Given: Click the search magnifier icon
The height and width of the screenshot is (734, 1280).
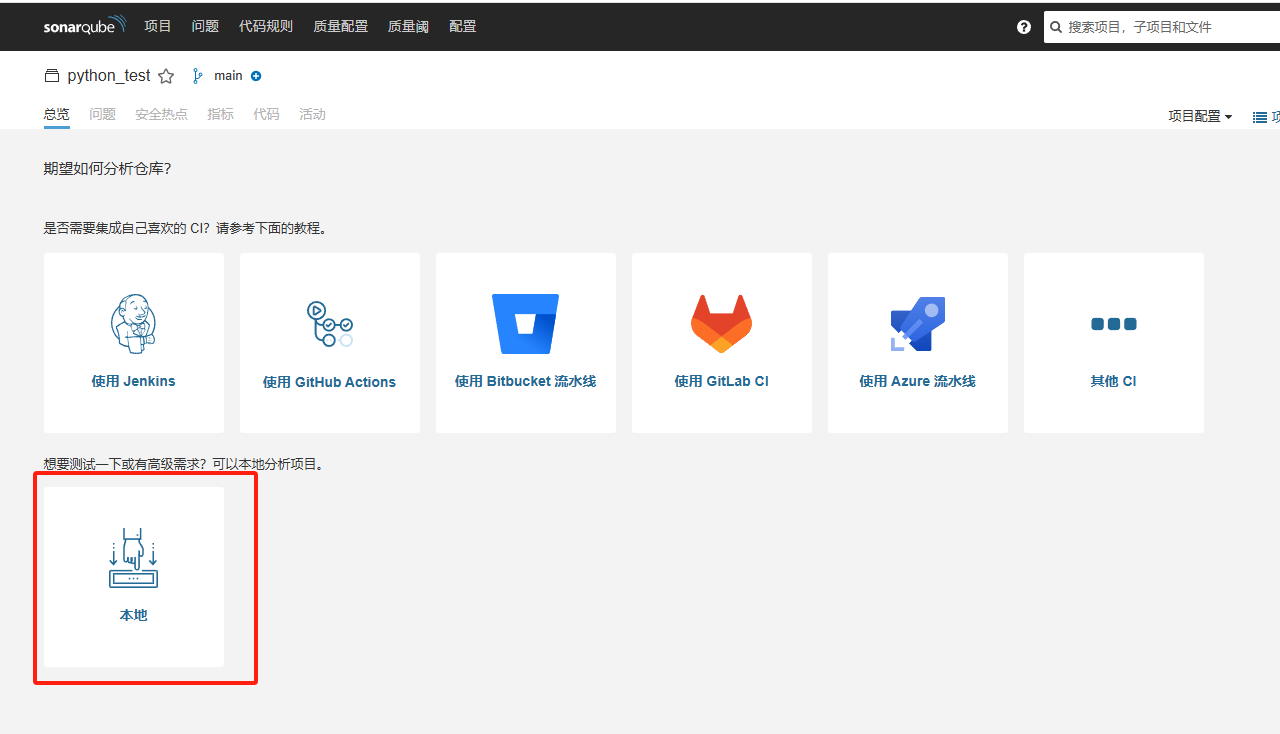Looking at the screenshot, I should (1056, 27).
